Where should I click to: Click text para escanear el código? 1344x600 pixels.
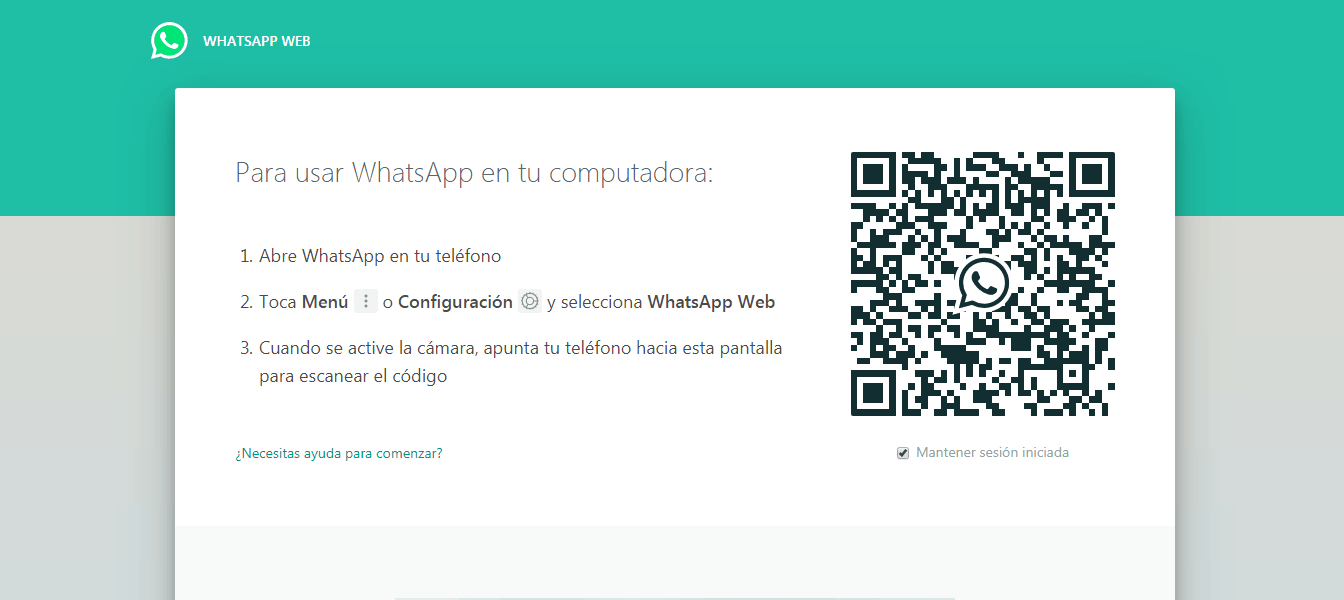click(353, 377)
